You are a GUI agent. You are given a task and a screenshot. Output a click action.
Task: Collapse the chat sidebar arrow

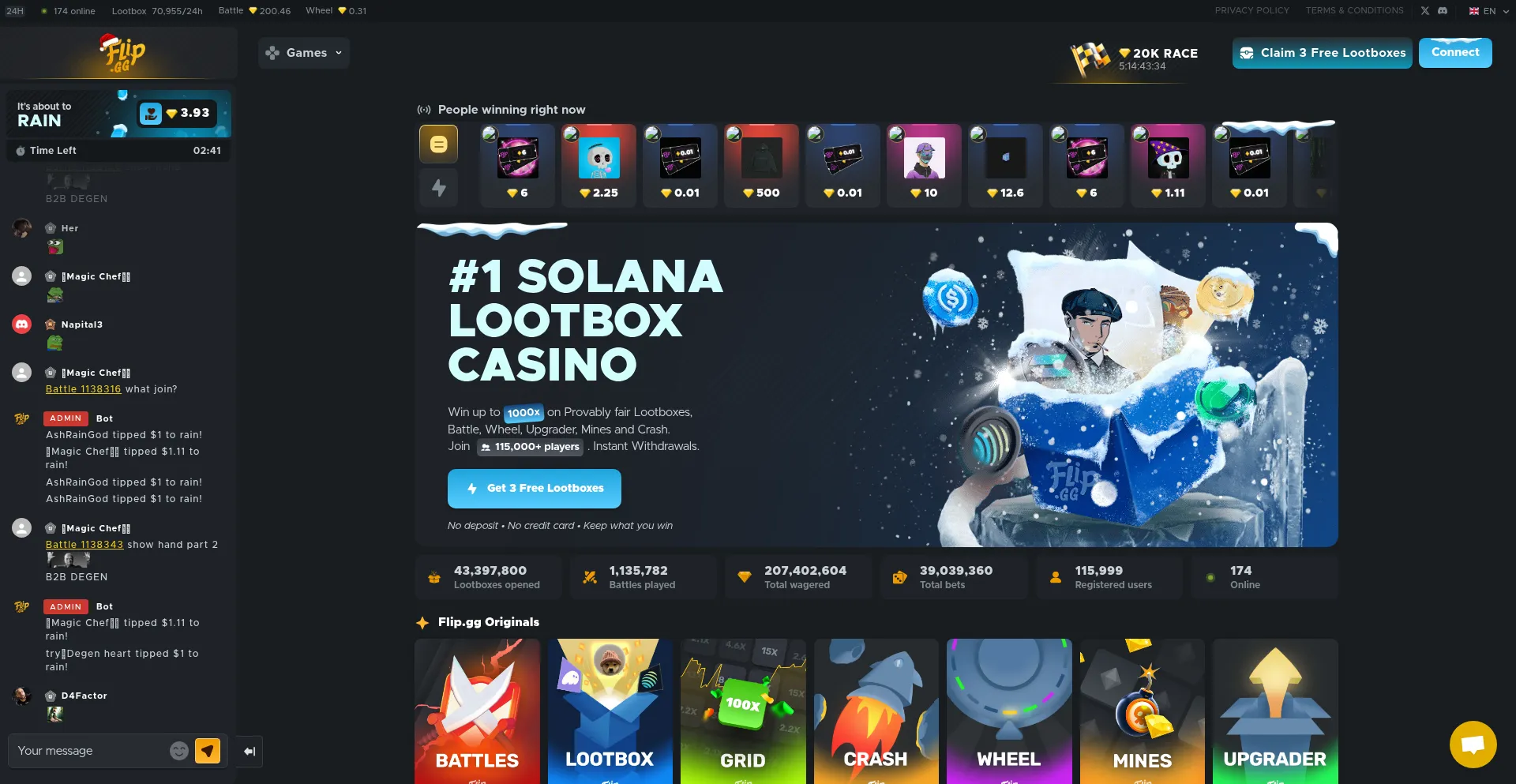(250, 752)
